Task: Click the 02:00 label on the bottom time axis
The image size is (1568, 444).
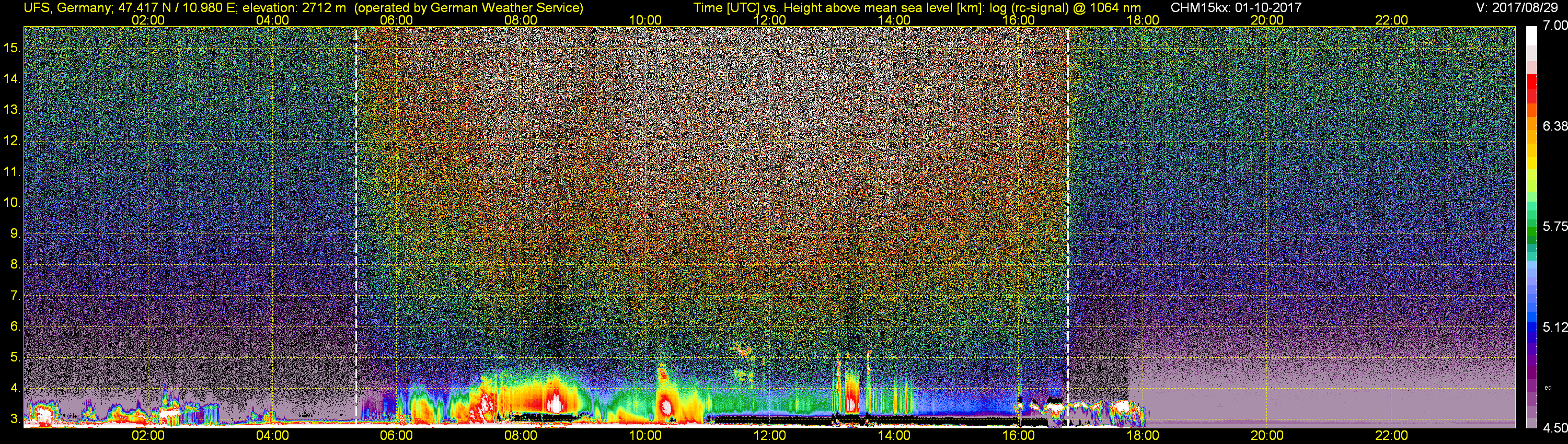Action: click(x=148, y=436)
